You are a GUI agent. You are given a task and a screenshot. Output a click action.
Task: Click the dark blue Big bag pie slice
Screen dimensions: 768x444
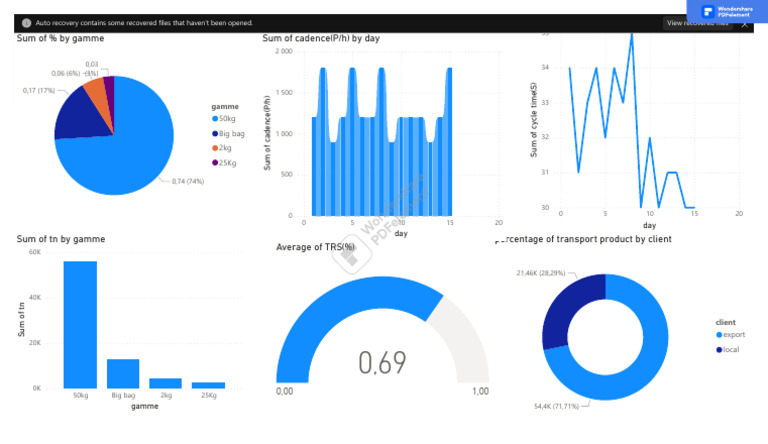tap(81, 118)
